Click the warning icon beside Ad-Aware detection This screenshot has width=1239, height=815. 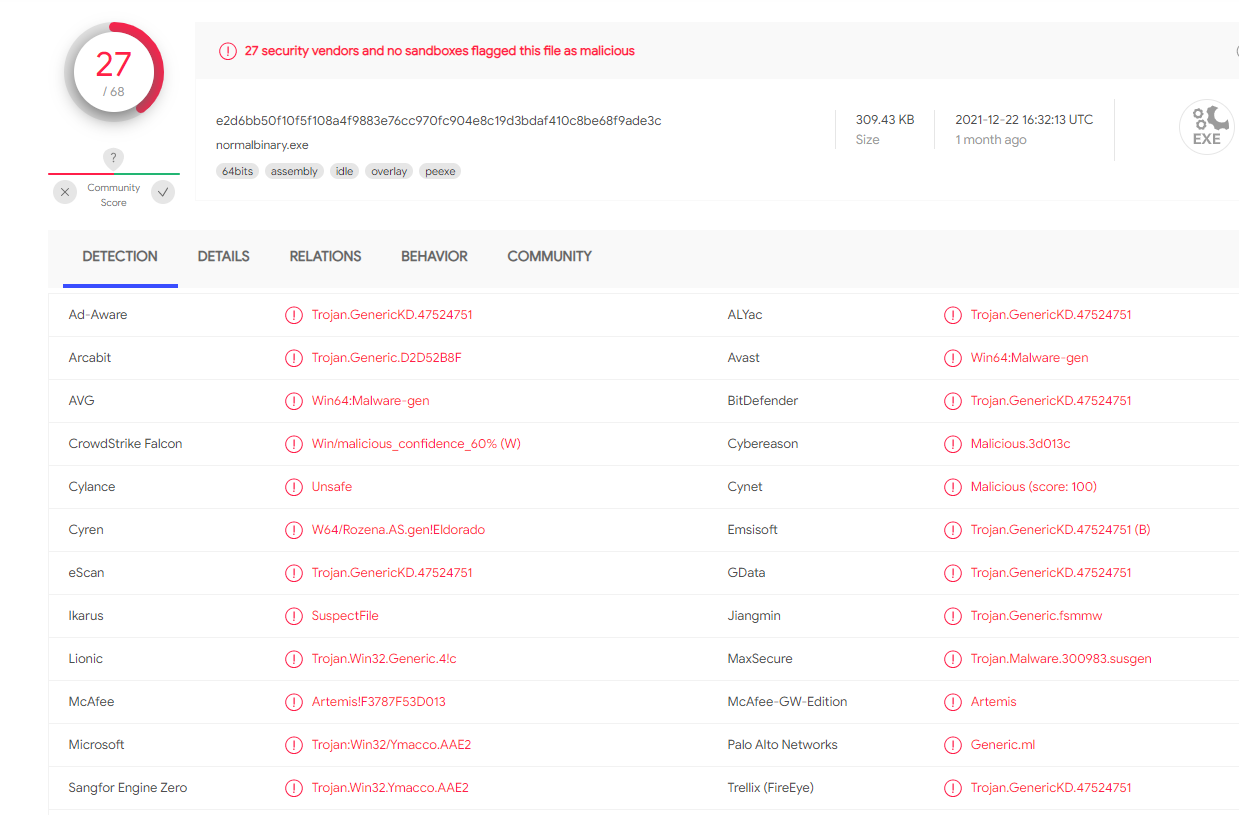tap(294, 315)
